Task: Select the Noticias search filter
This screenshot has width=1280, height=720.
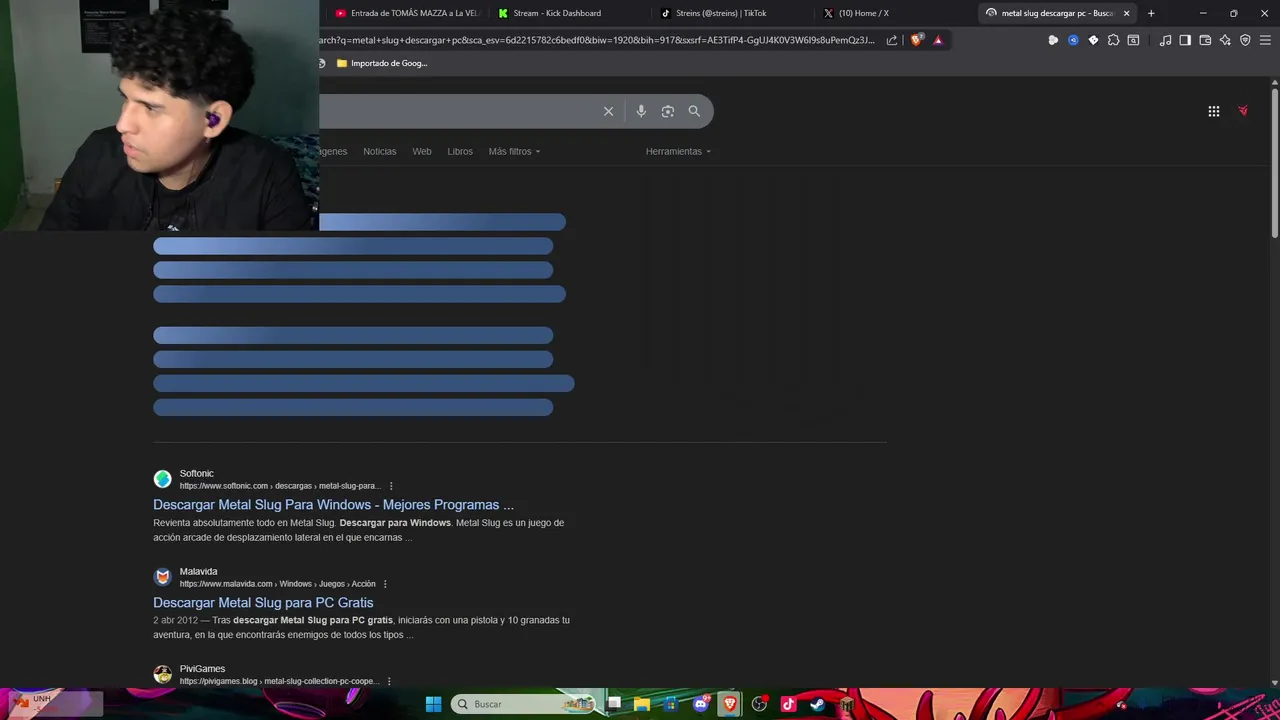Action: click(379, 151)
